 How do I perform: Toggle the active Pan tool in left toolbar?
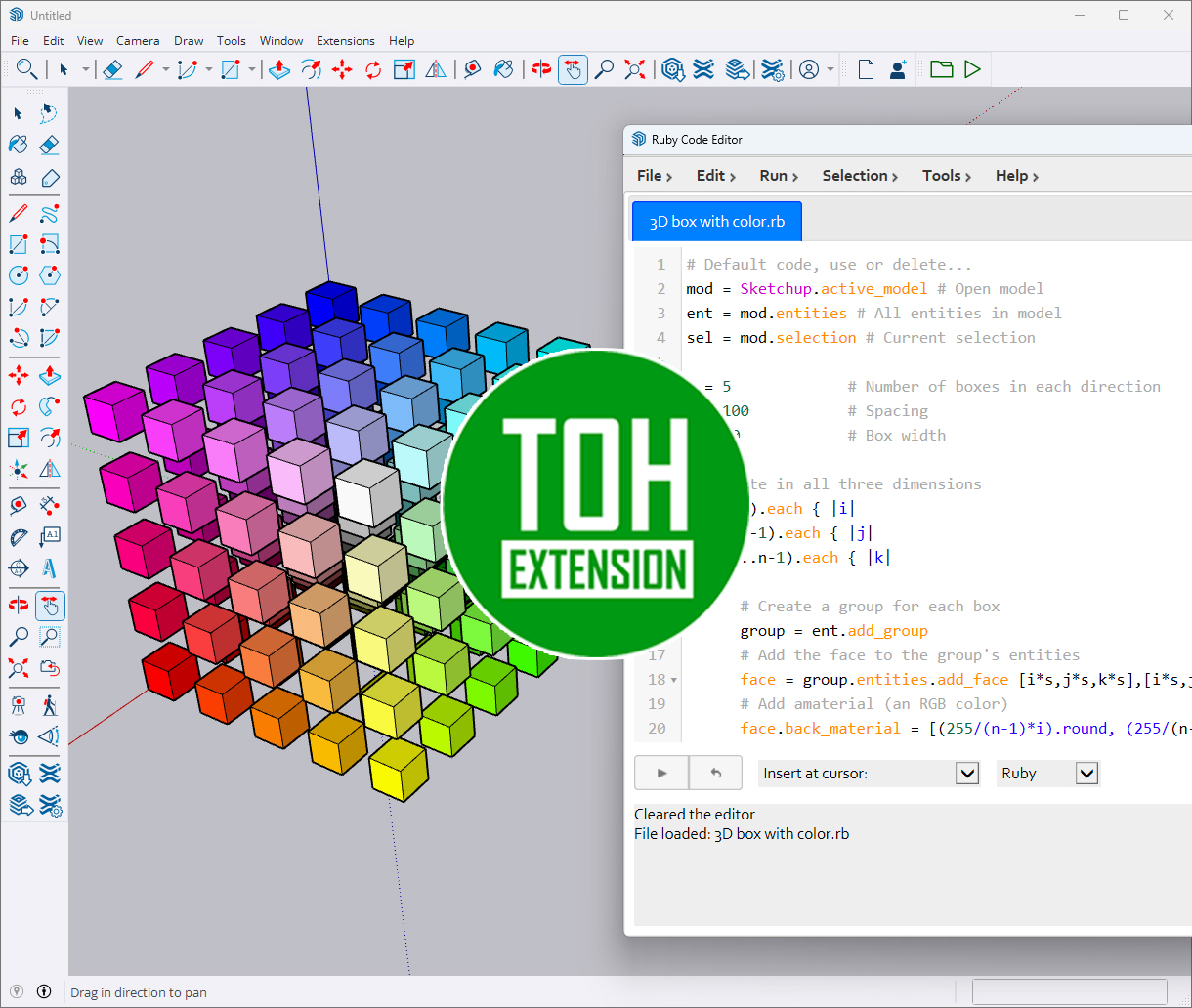coord(50,606)
